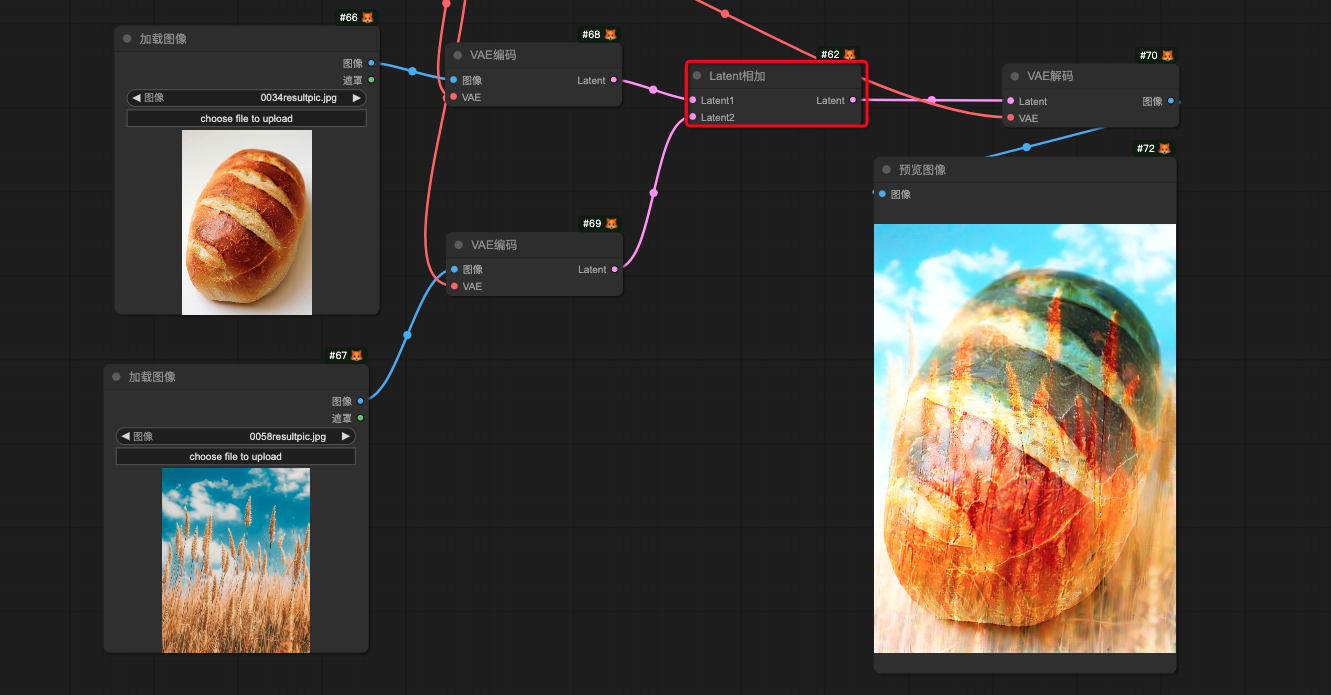Viewport: 1331px width, 695px height.
Task: Select the Latent相加 node title
Action: pos(737,76)
